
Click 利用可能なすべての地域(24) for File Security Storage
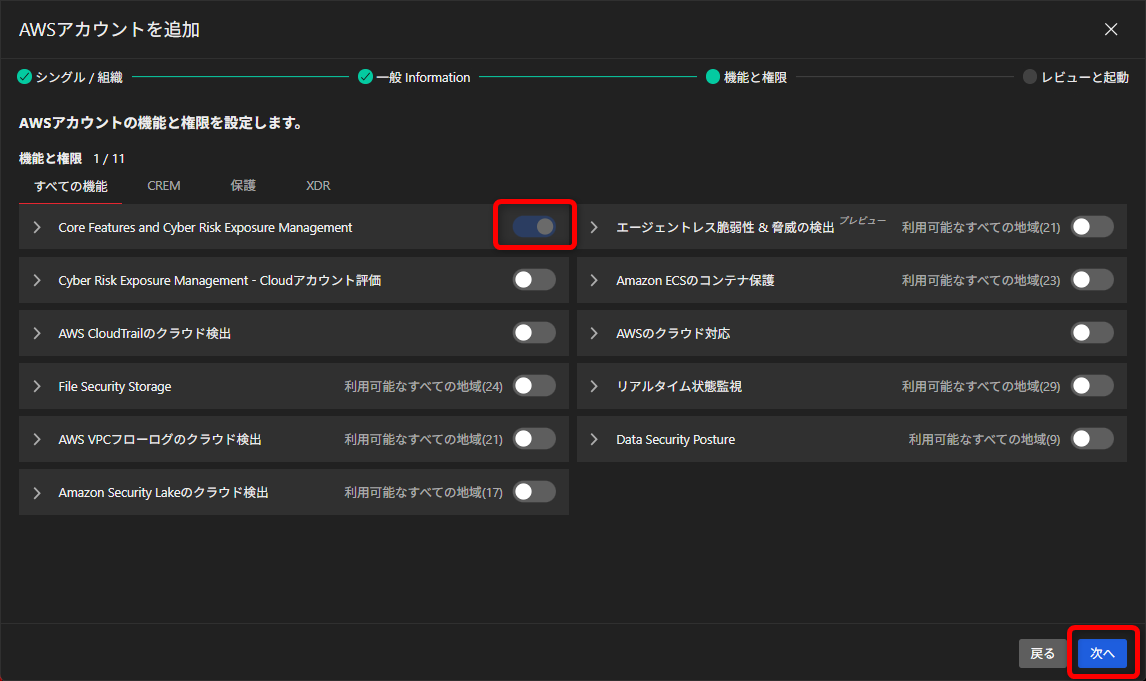point(423,387)
